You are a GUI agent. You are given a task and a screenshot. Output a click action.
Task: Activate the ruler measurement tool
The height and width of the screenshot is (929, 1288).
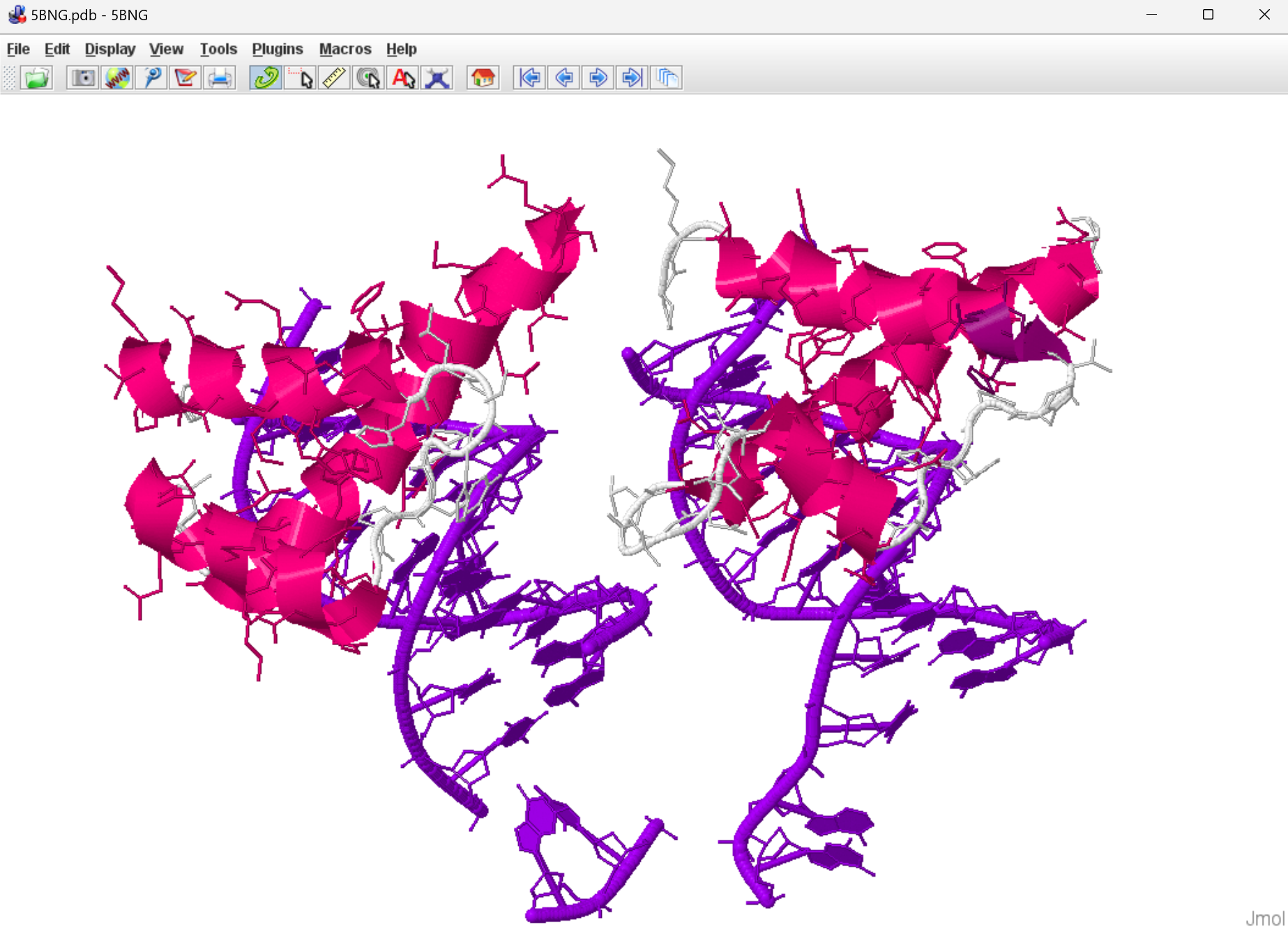pos(335,77)
